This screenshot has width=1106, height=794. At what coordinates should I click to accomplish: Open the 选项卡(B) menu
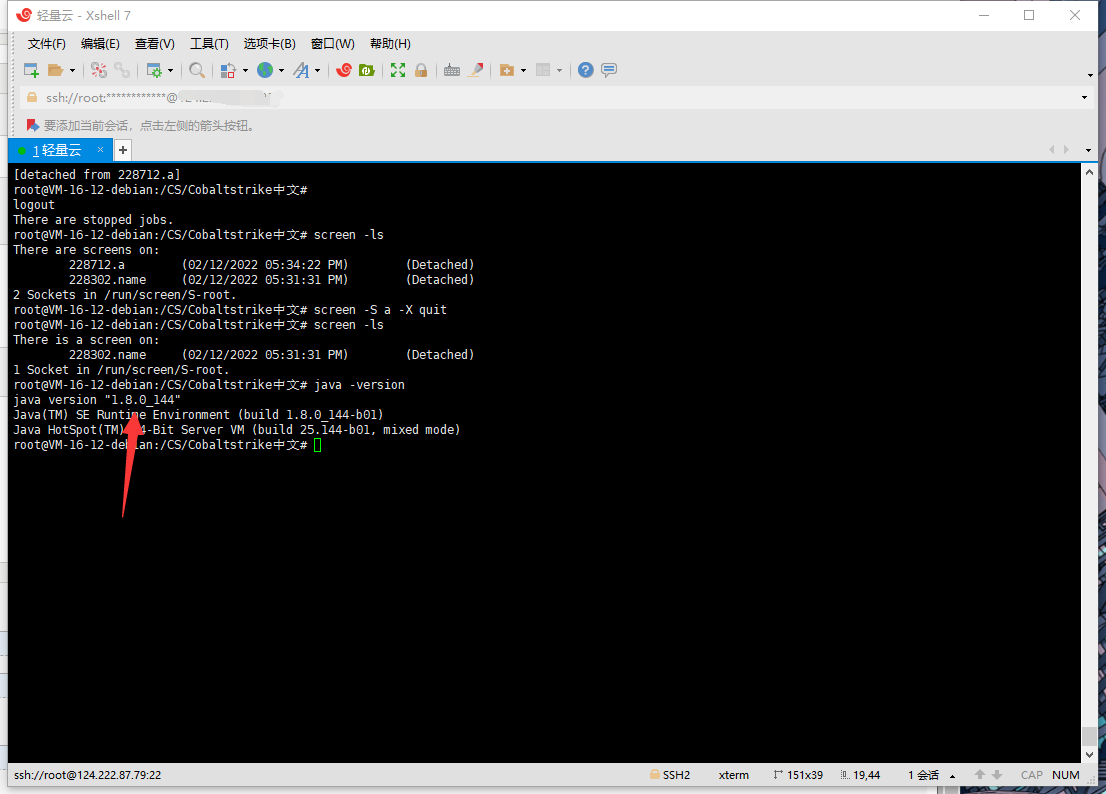(269, 44)
